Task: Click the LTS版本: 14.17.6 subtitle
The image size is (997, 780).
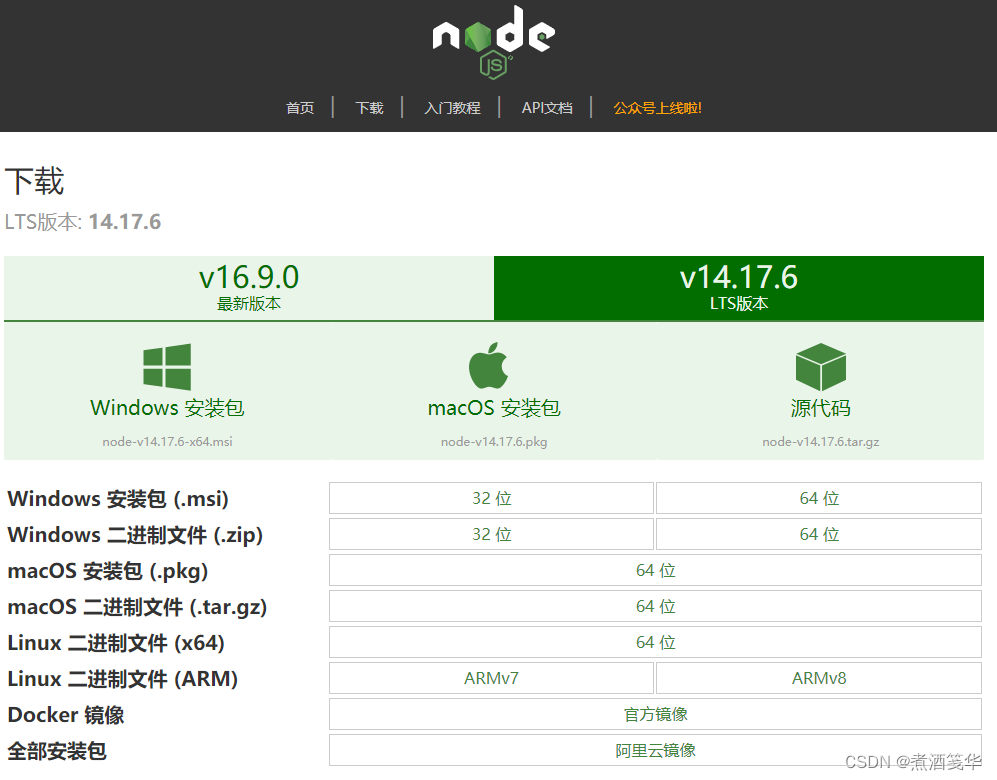Action: pyautogui.click(x=83, y=222)
